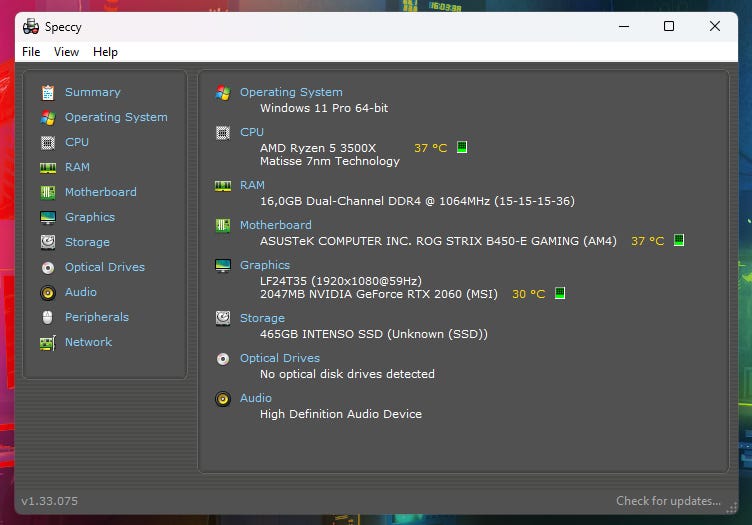Click the CPU chip icon in sidebar
The width and height of the screenshot is (752, 525).
(47, 142)
